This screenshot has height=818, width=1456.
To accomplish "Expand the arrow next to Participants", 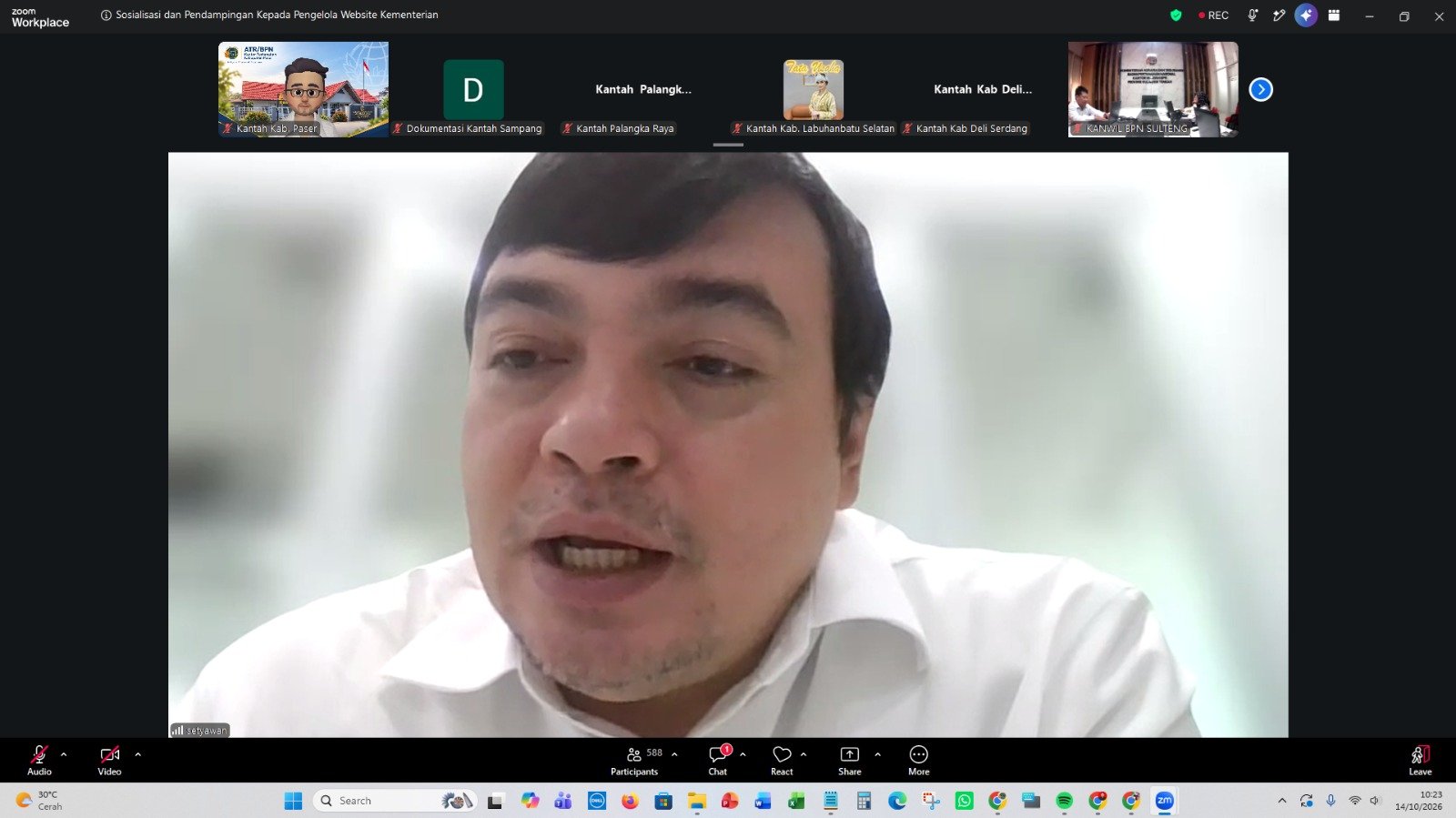I will 674,754.
